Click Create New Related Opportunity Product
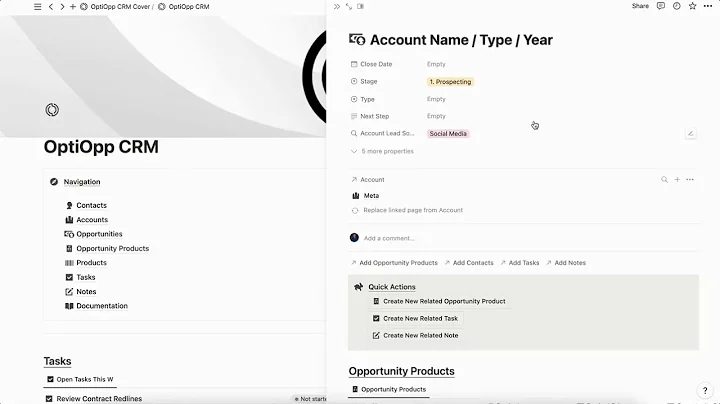The width and height of the screenshot is (720, 404). pyautogui.click(x=439, y=301)
